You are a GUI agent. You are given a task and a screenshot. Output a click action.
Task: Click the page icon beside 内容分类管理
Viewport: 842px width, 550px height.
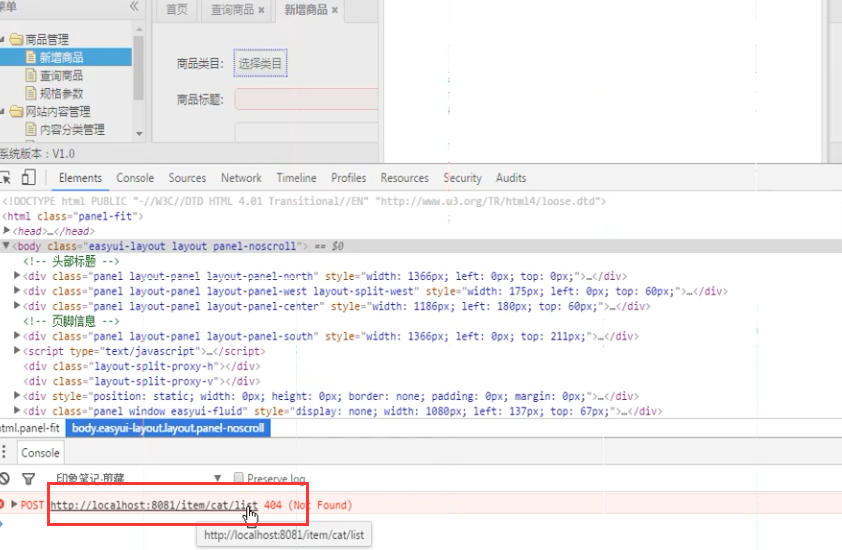tap(31, 129)
